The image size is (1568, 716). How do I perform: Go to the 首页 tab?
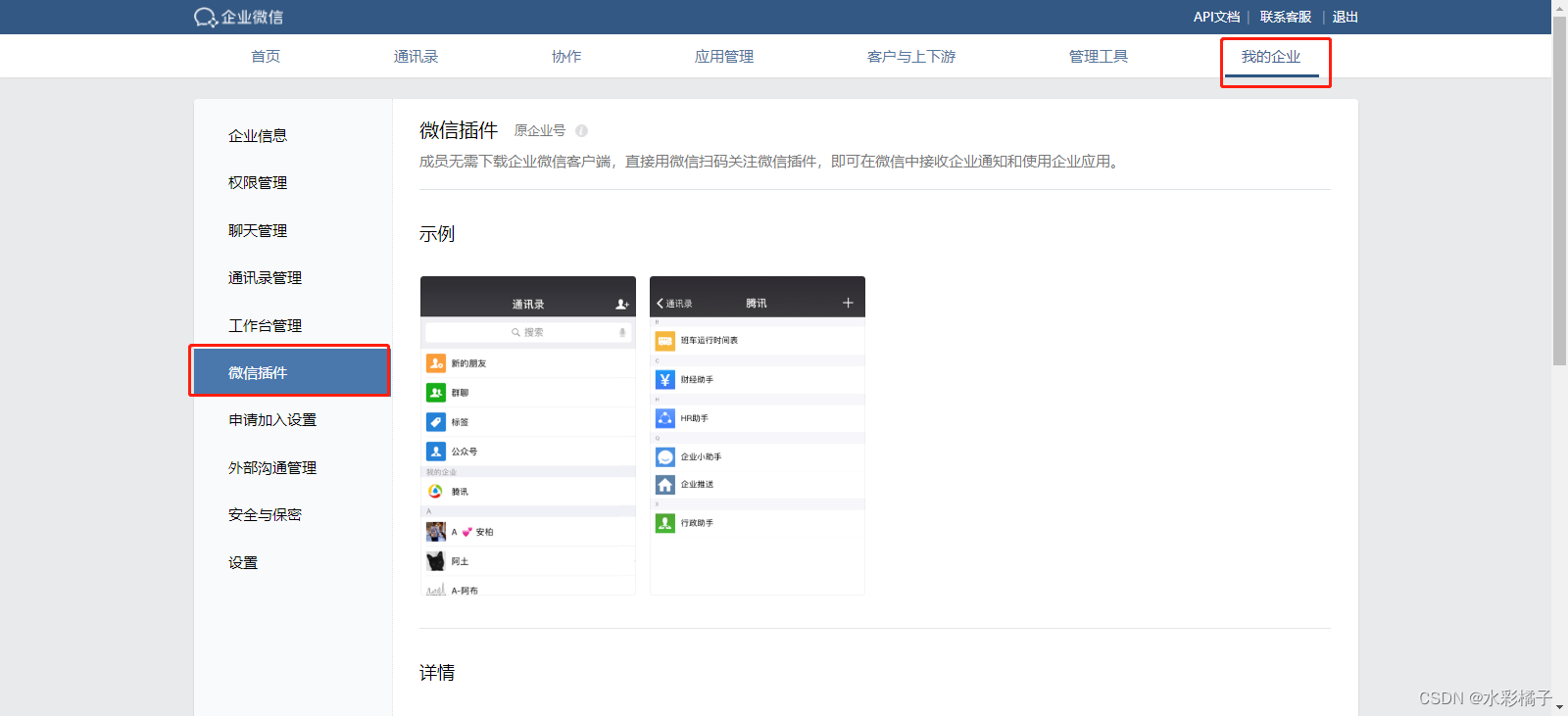[266, 57]
